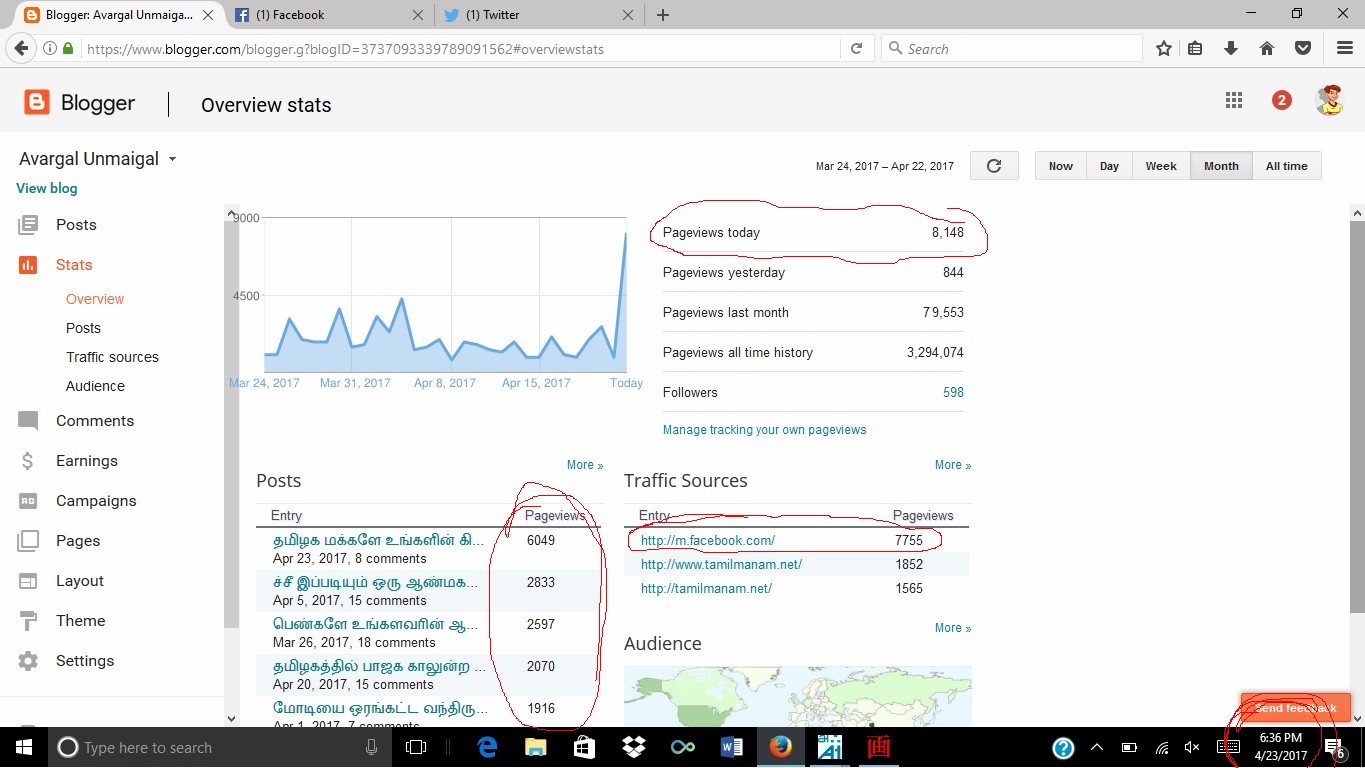Click the Settings gear icon

click(x=28, y=661)
